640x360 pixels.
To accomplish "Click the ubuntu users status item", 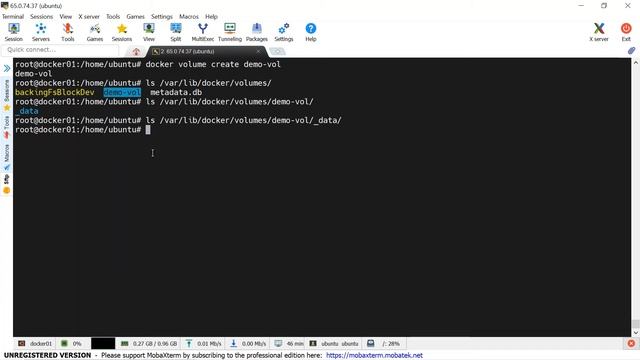I will pos(334,344).
